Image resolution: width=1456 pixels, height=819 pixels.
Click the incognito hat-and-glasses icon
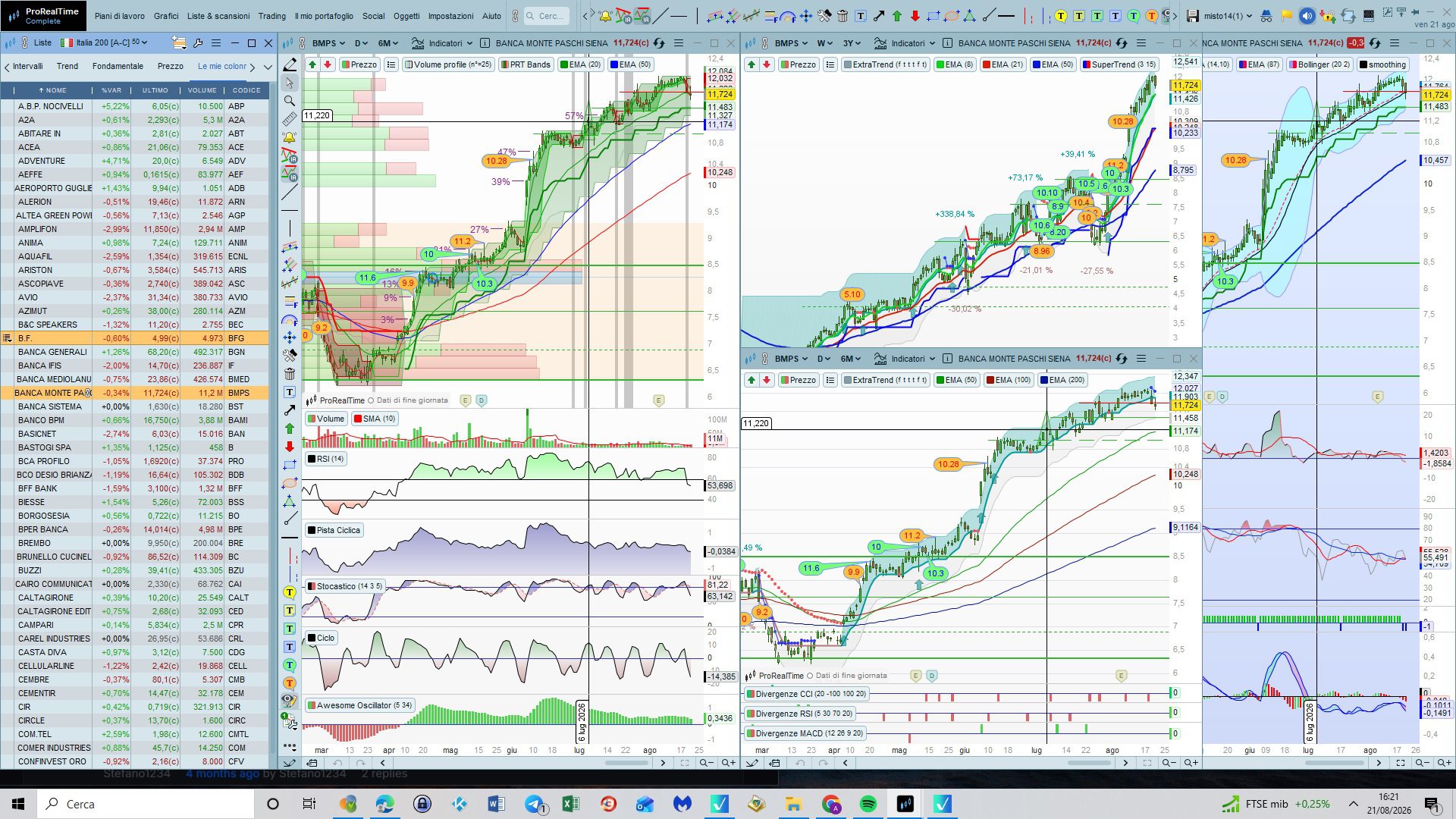click(1266, 16)
